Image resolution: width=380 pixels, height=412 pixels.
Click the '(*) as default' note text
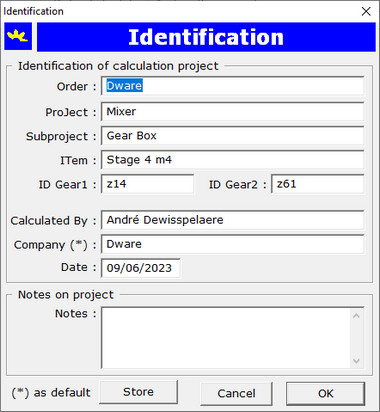coord(51,393)
